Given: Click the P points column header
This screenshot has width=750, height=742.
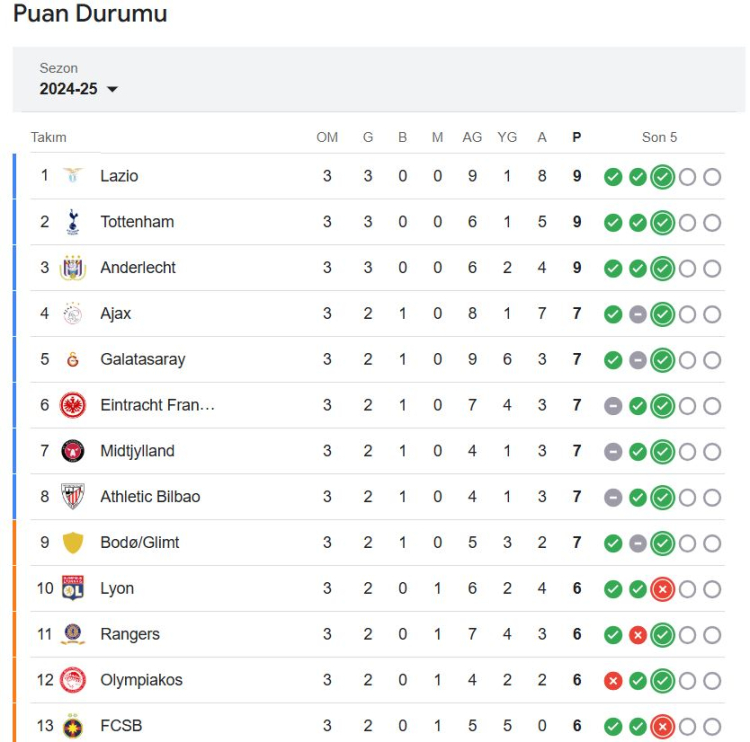Looking at the screenshot, I should click(577, 138).
